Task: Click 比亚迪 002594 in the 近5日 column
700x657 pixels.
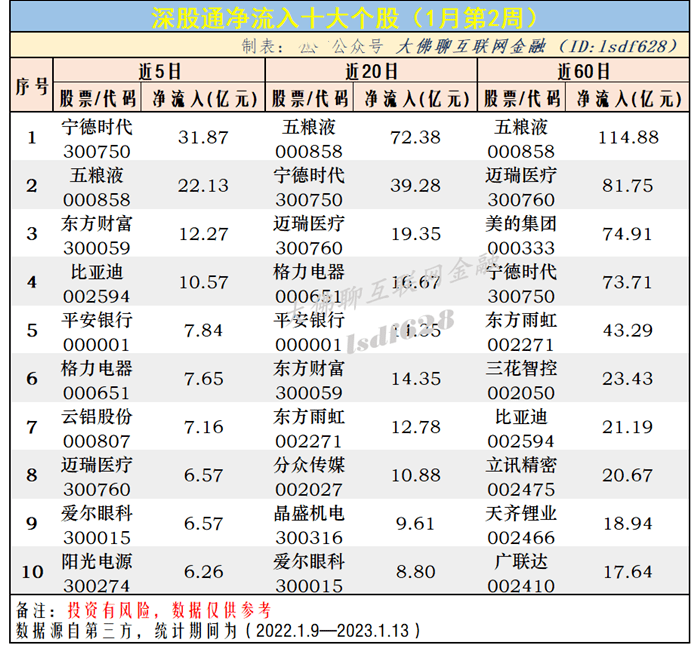Action: coord(97,282)
